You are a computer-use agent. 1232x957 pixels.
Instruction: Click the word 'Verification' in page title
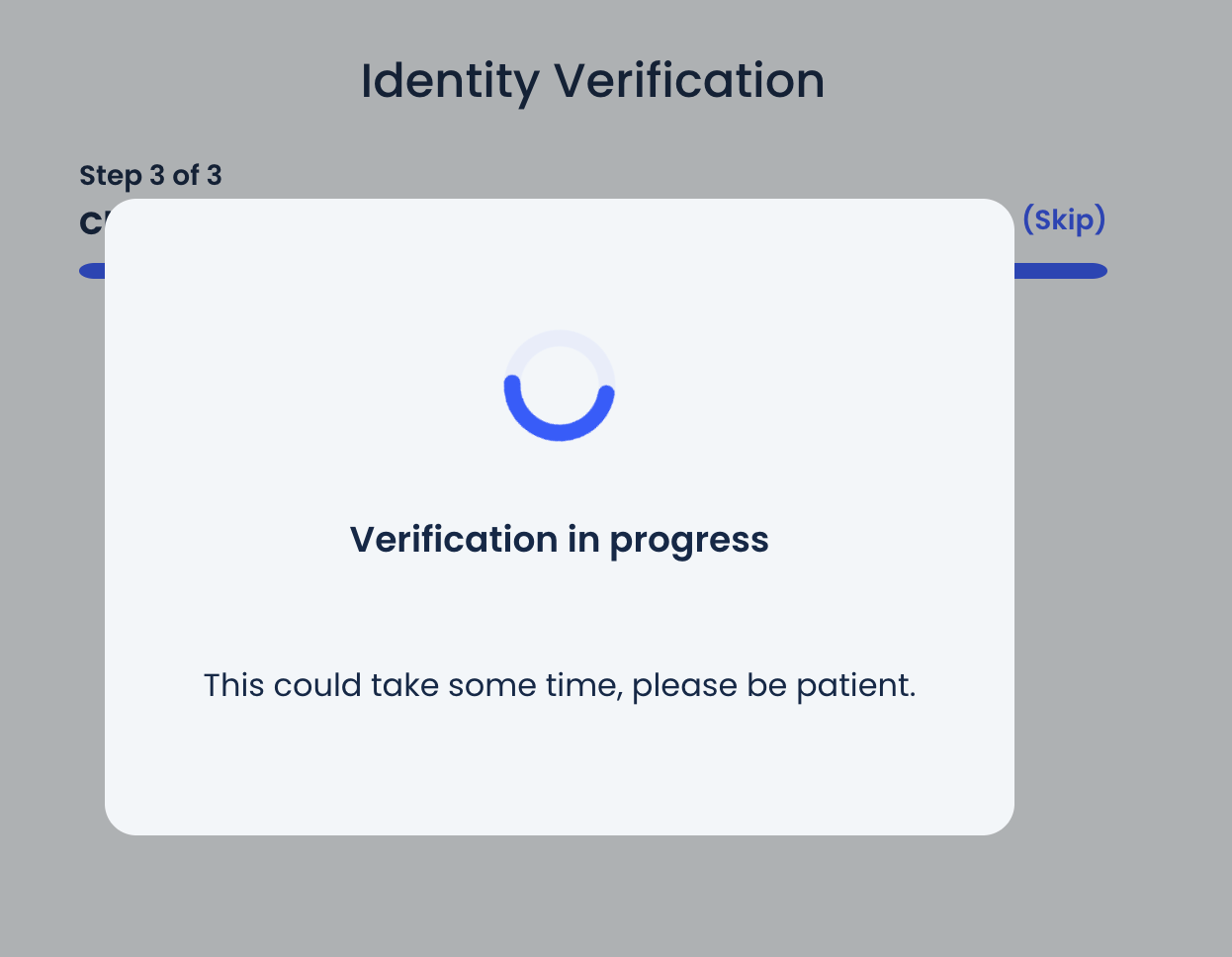coord(688,81)
